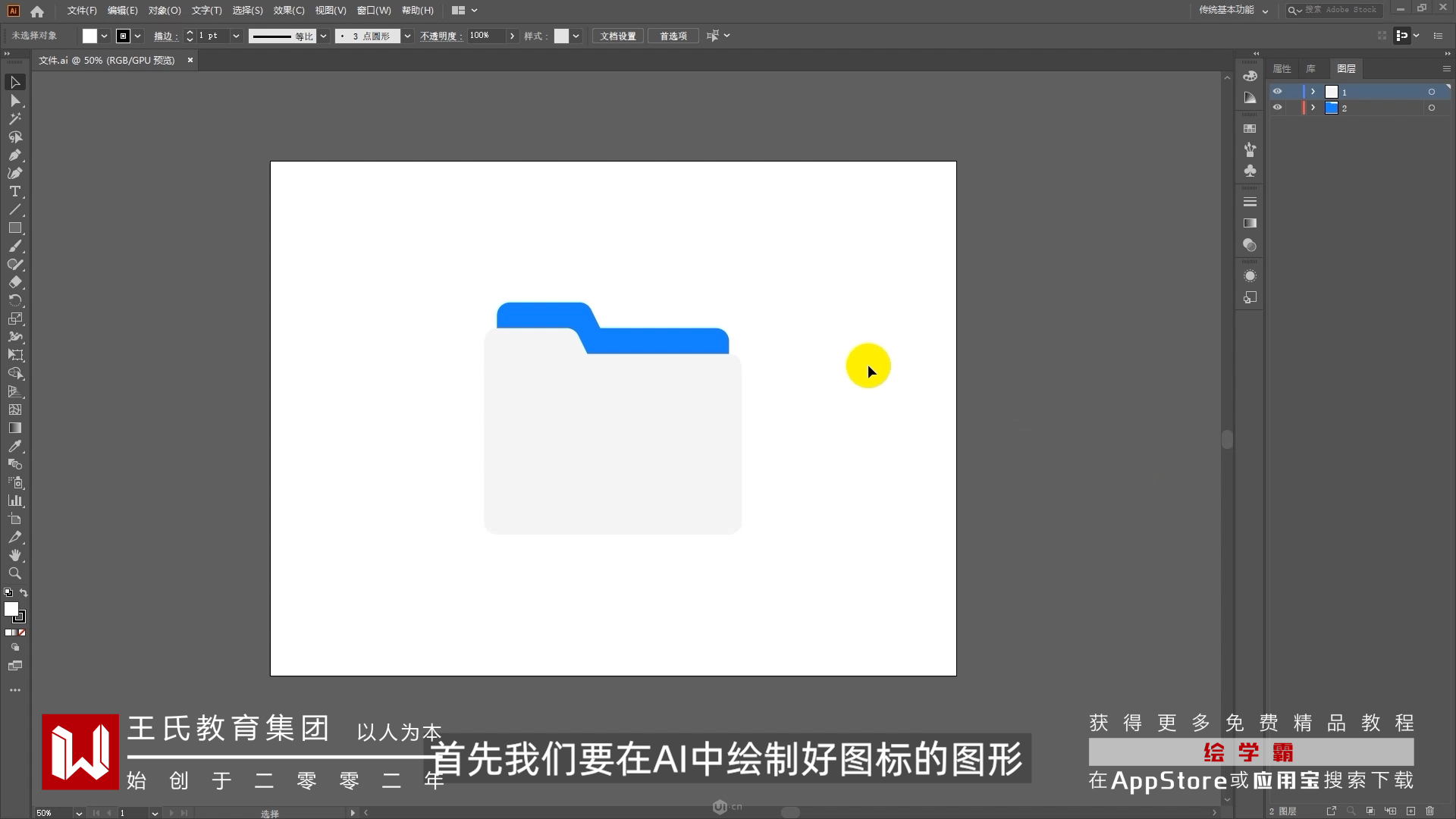Select the Direct Selection tool

pos(14,101)
